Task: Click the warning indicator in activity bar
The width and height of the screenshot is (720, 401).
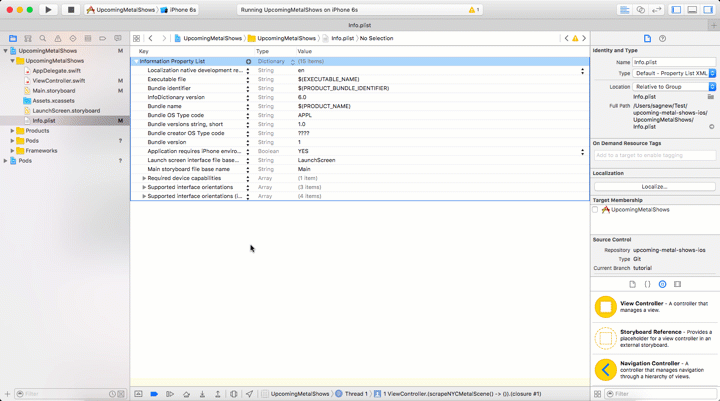Action: 473,10
